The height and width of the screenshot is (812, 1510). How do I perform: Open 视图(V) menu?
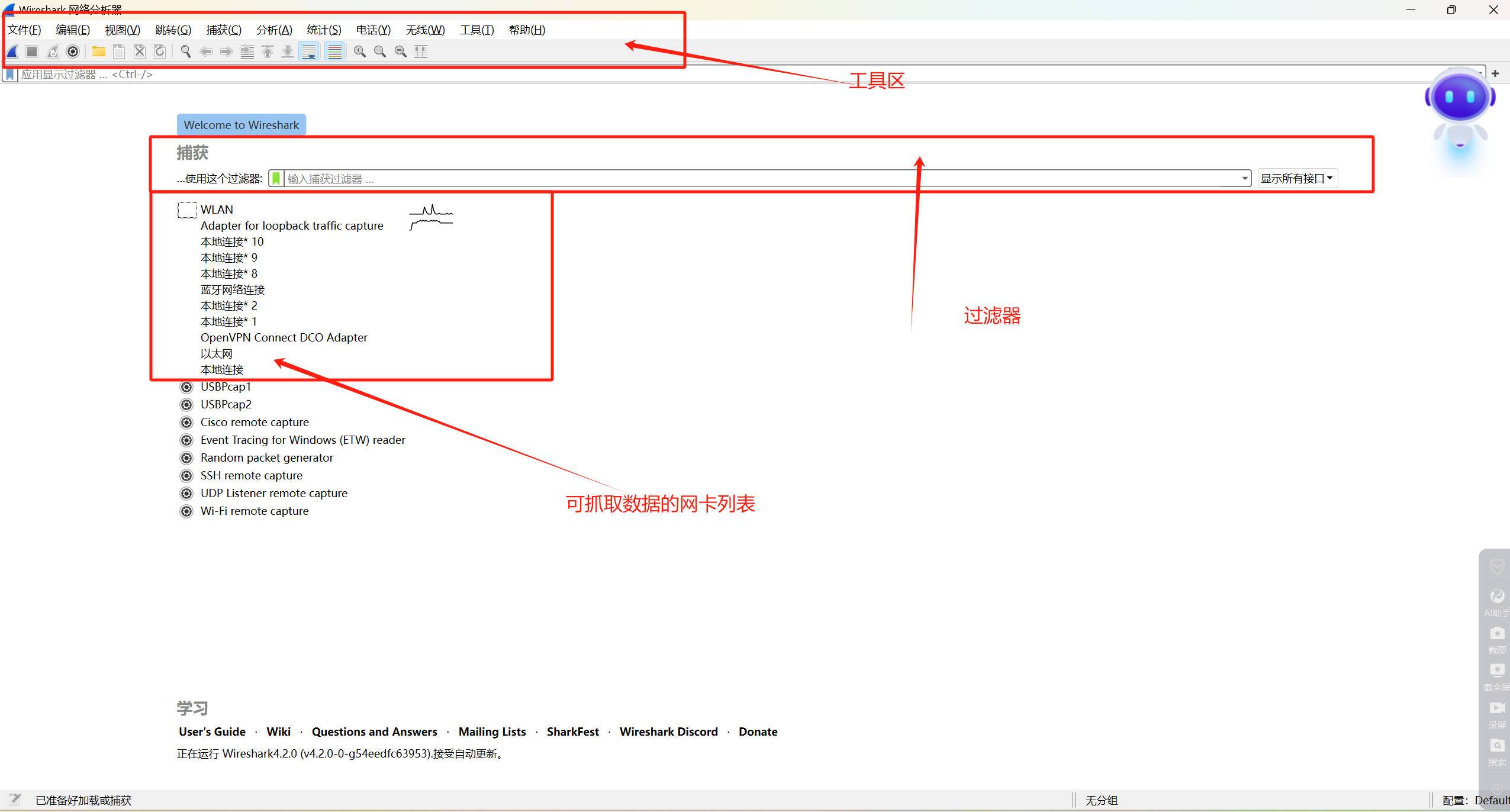[x=123, y=30]
